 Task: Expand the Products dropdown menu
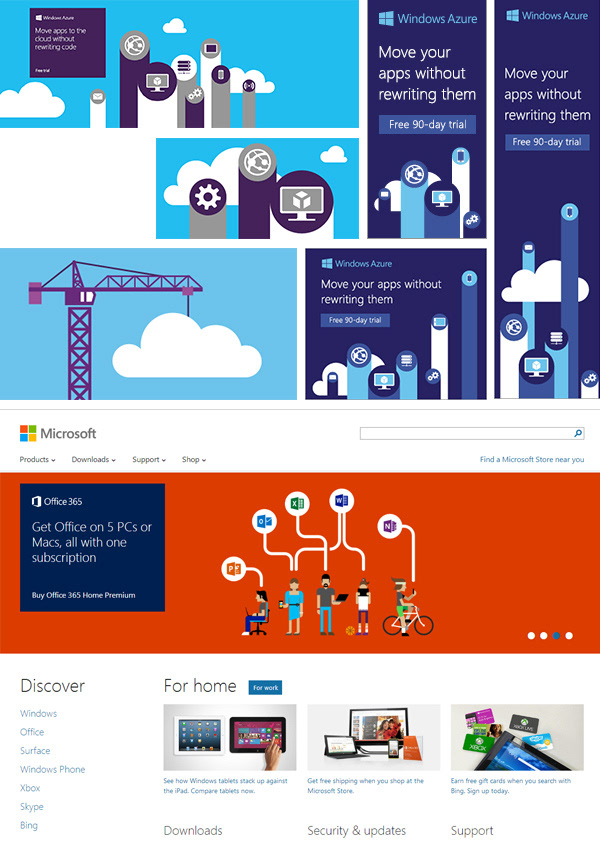pos(38,460)
